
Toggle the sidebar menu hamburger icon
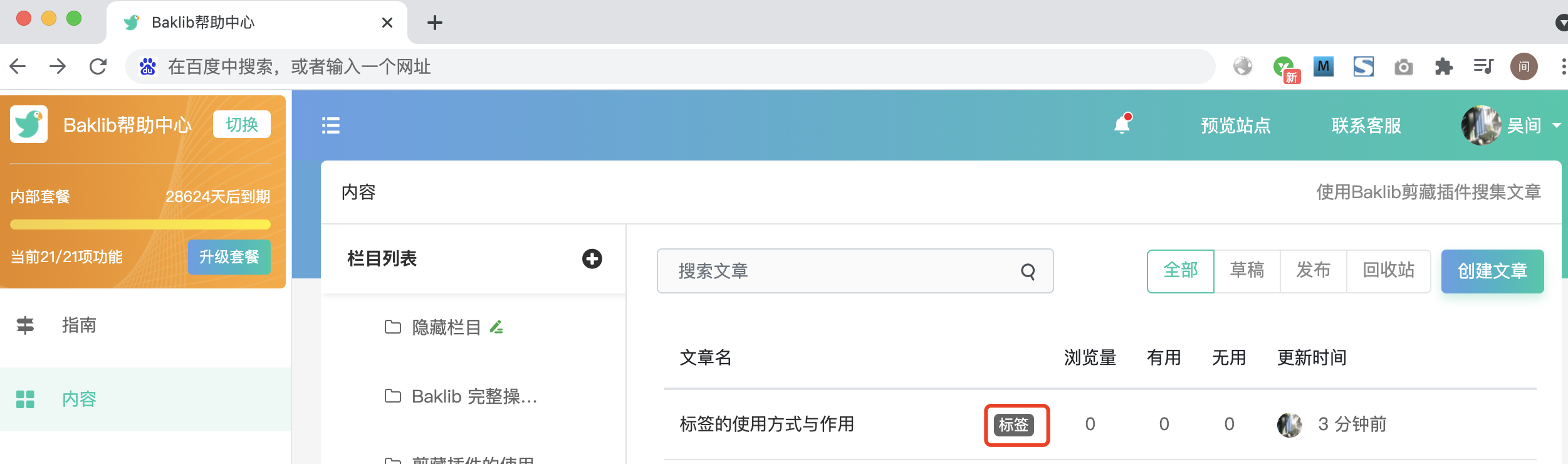coord(331,125)
